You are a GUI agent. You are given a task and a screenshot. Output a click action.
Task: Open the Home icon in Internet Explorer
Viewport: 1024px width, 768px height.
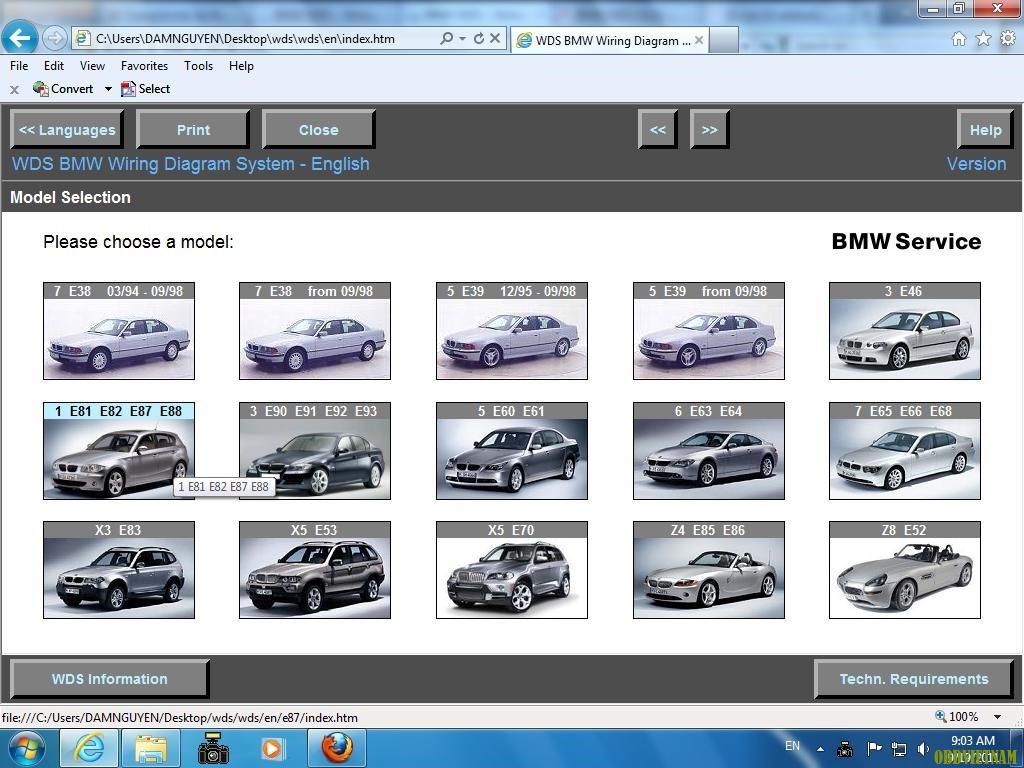(x=959, y=39)
